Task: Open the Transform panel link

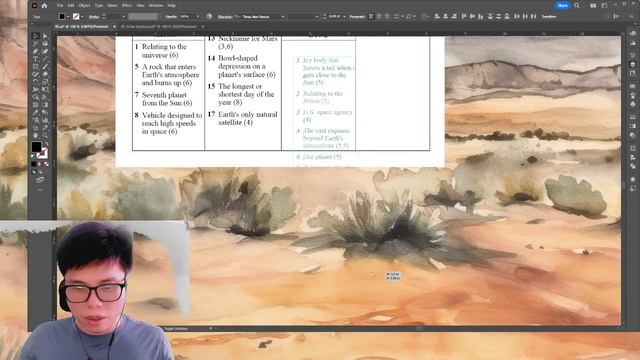Action: pos(549,17)
